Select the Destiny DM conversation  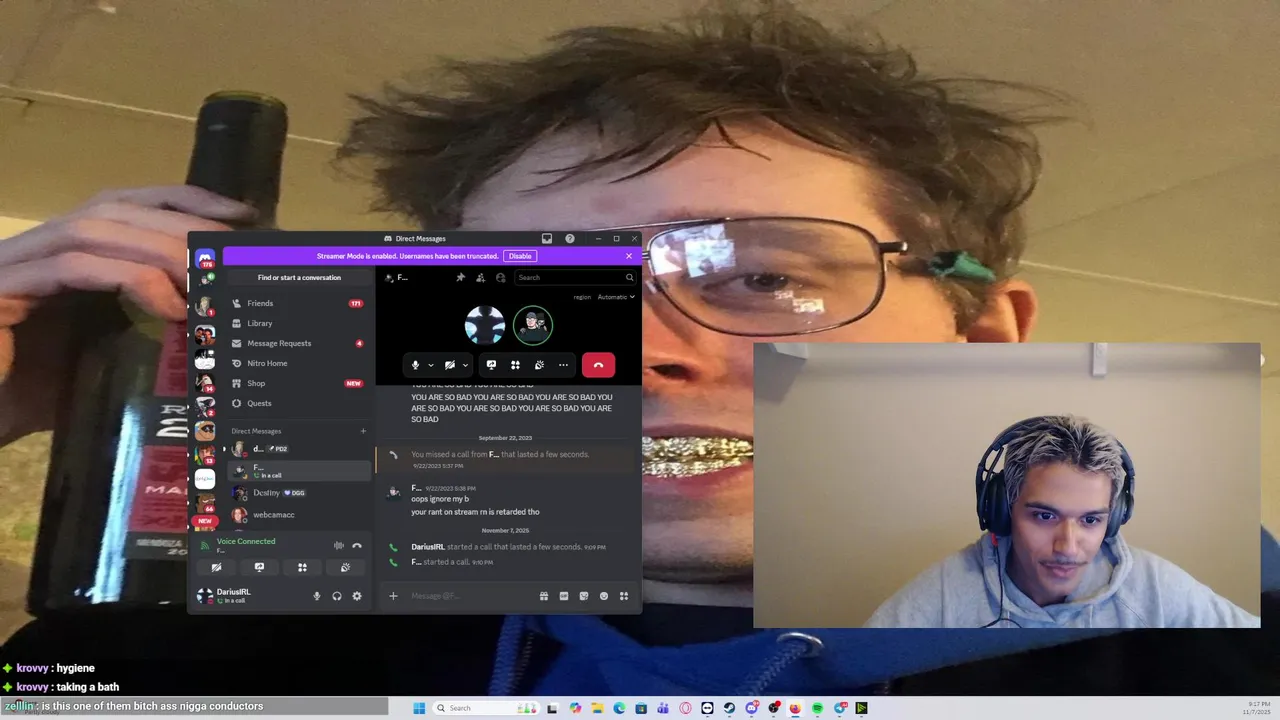tap(299, 493)
